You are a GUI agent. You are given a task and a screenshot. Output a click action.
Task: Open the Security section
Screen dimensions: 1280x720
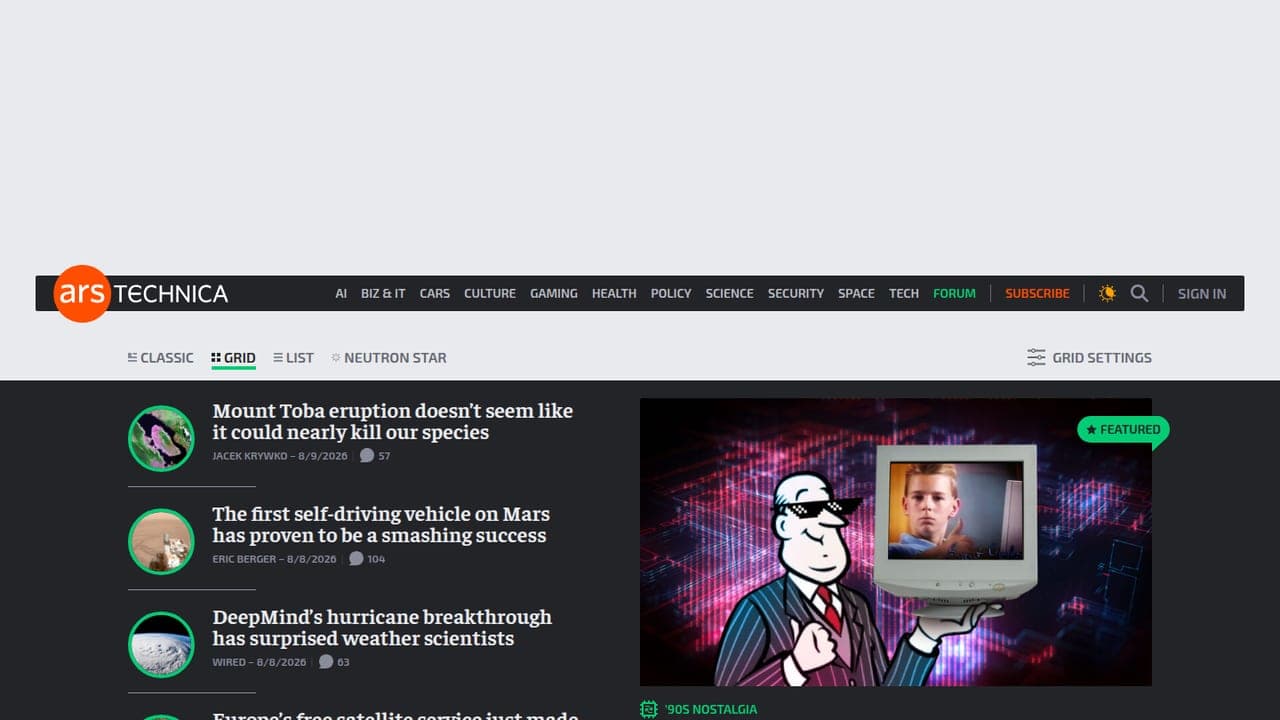coord(796,293)
